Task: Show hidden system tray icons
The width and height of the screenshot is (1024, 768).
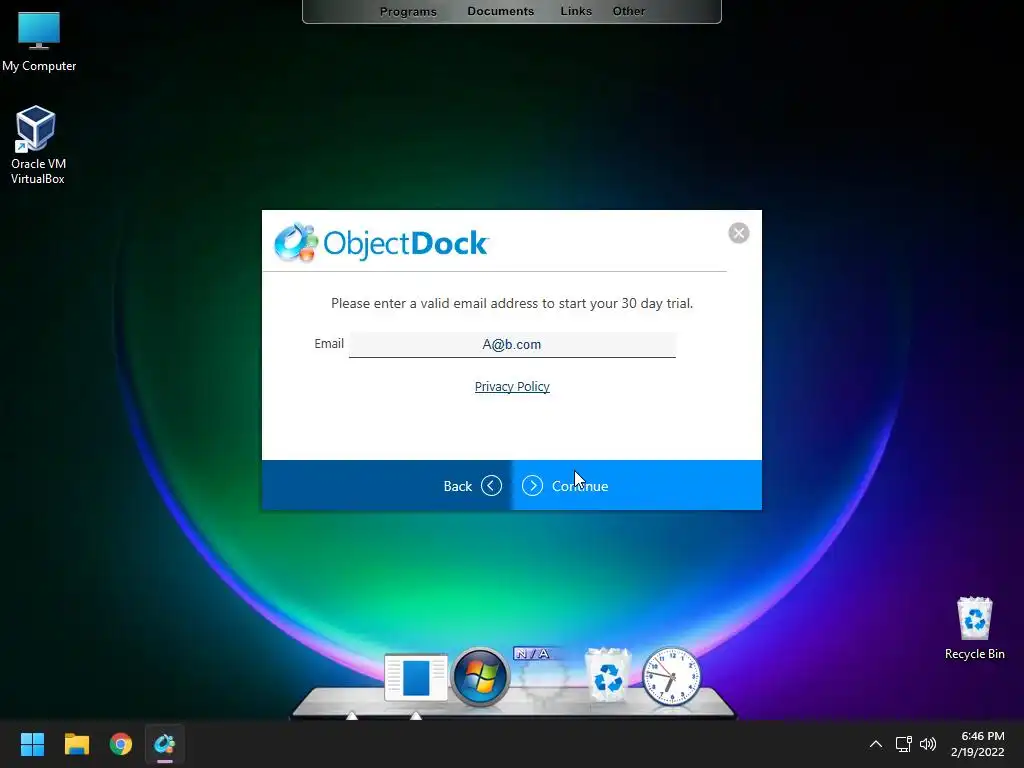Action: pyautogui.click(x=876, y=744)
